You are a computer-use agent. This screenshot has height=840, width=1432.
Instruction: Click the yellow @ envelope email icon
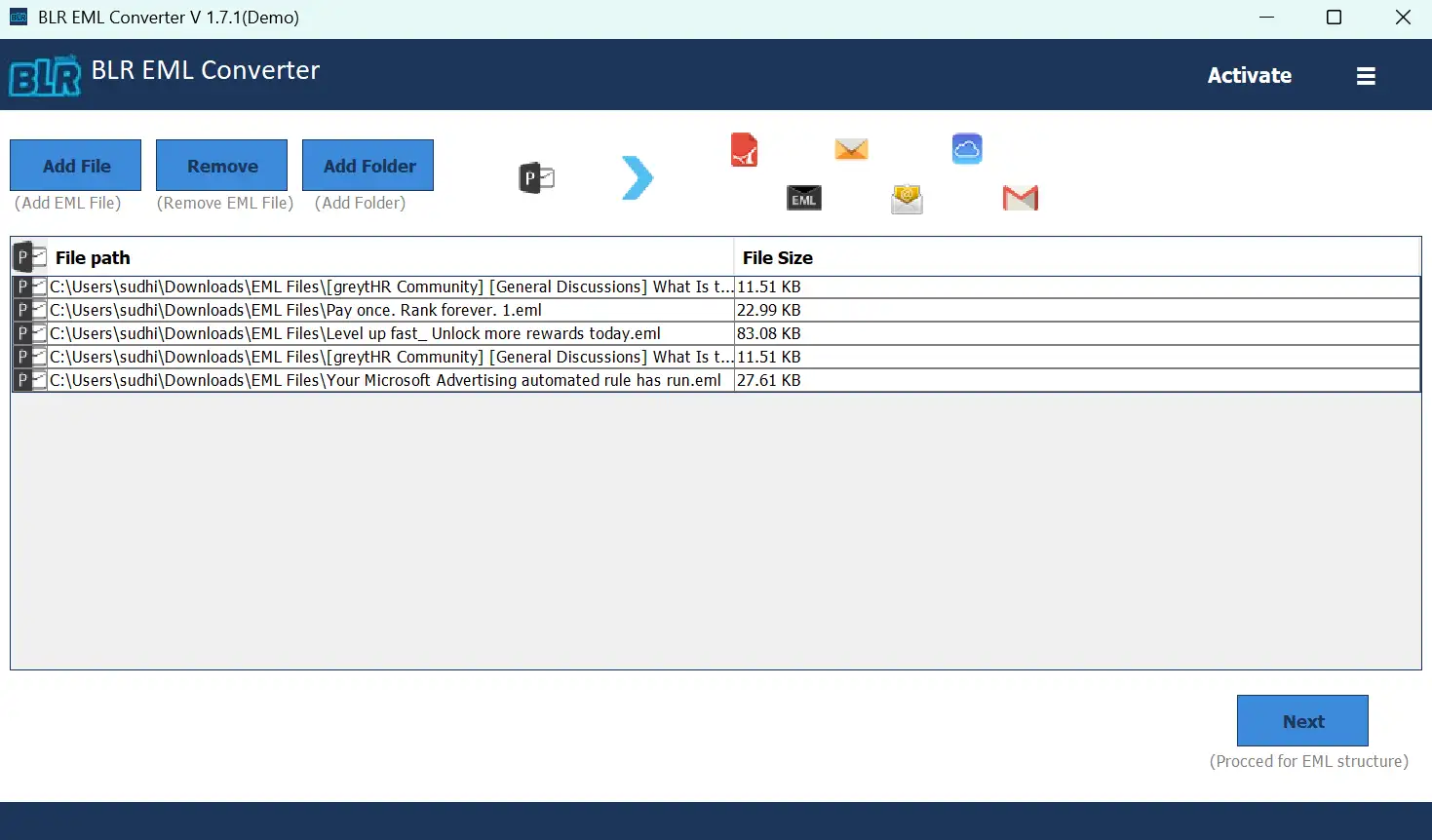tap(907, 199)
